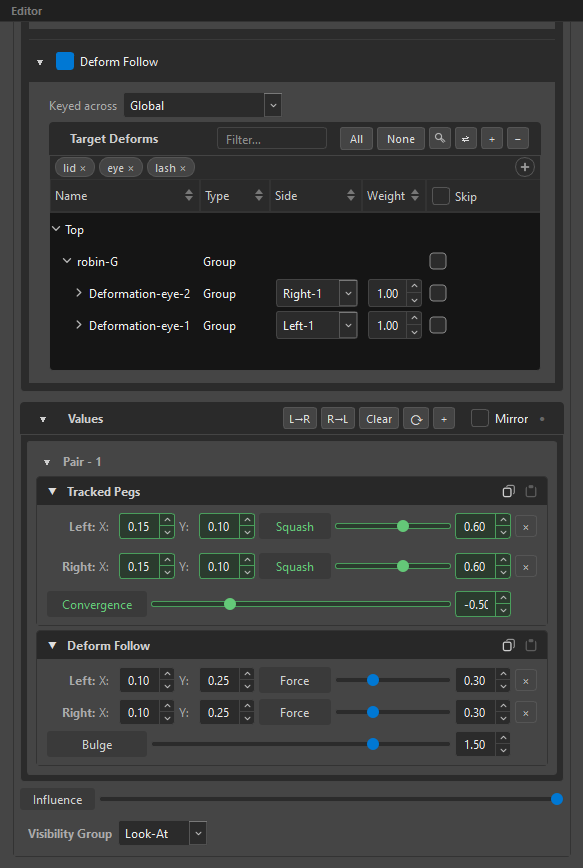Toggle the Skip column header checkbox
The height and width of the screenshot is (868, 583).
[x=441, y=196]
